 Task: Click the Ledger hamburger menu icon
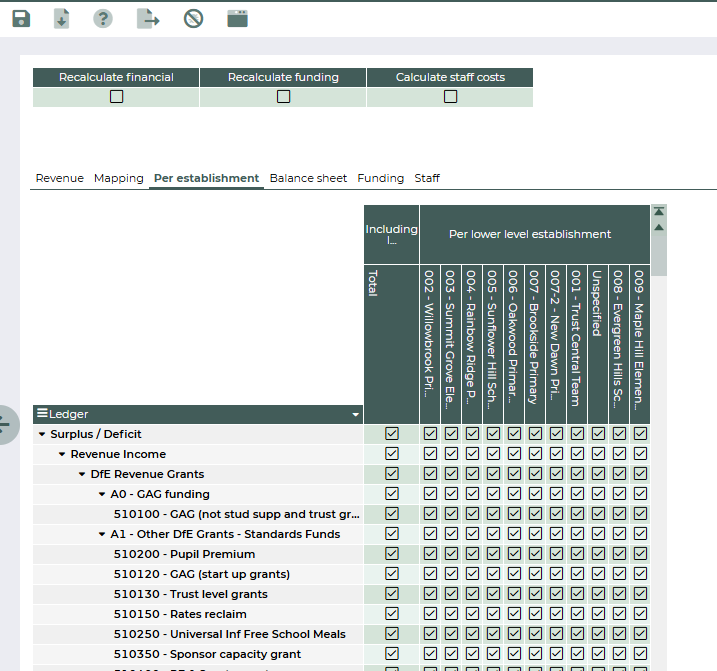pyautogui.click(x=41, y=414)
